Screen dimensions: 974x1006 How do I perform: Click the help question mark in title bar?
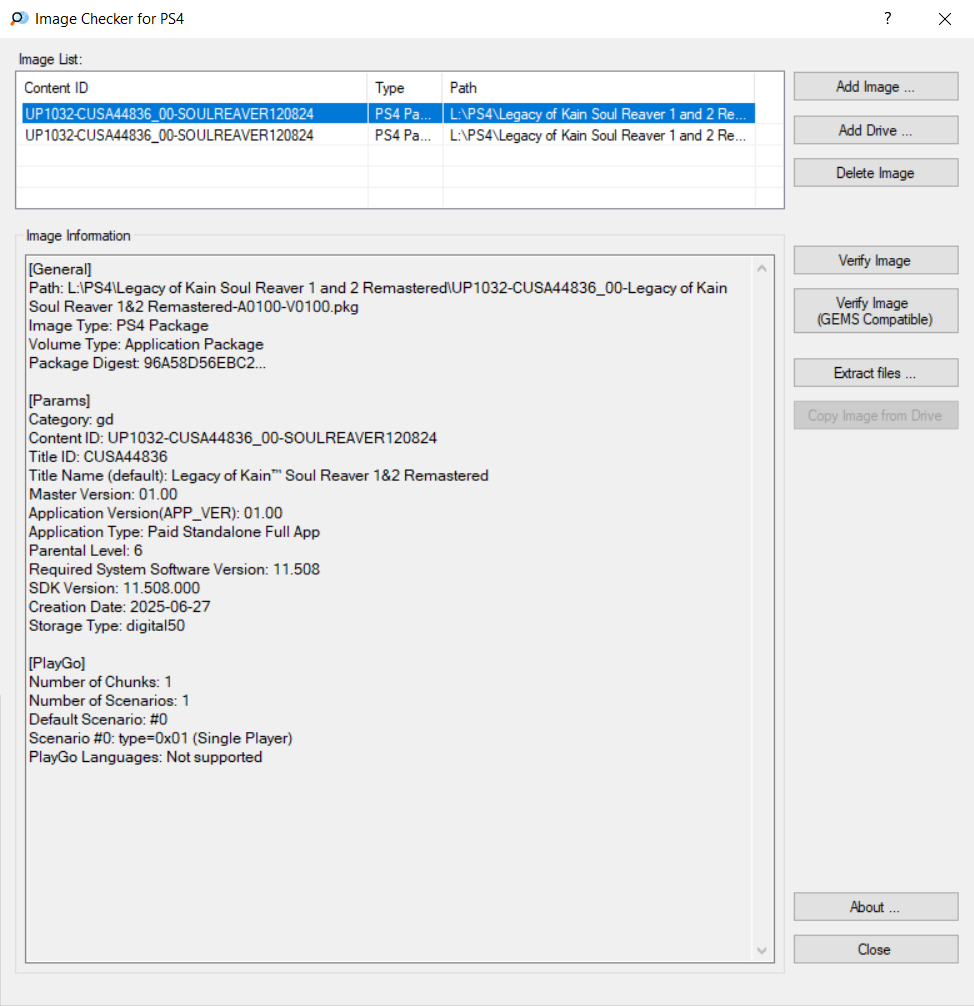coord(887,19)
